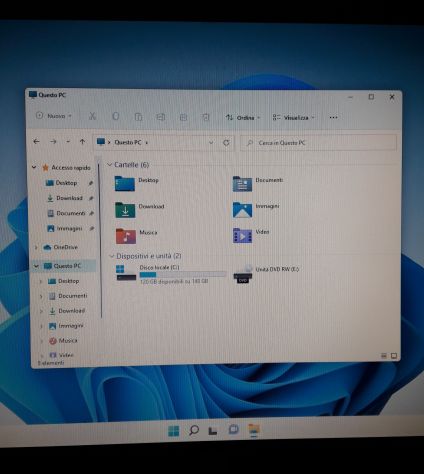Screen dimensions: 424x474
Task: Expand Documenti node under Questo PC
Action: (41, 296)
